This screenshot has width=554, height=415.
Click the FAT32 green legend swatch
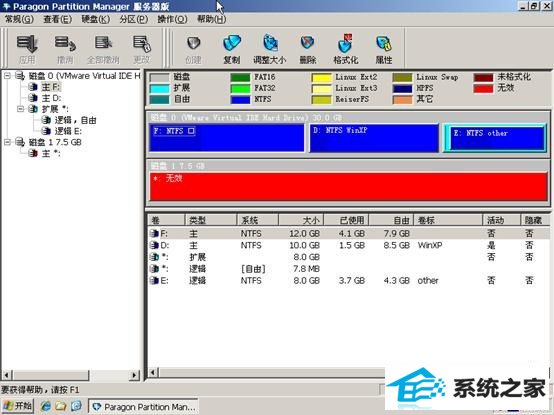point(240,88)
